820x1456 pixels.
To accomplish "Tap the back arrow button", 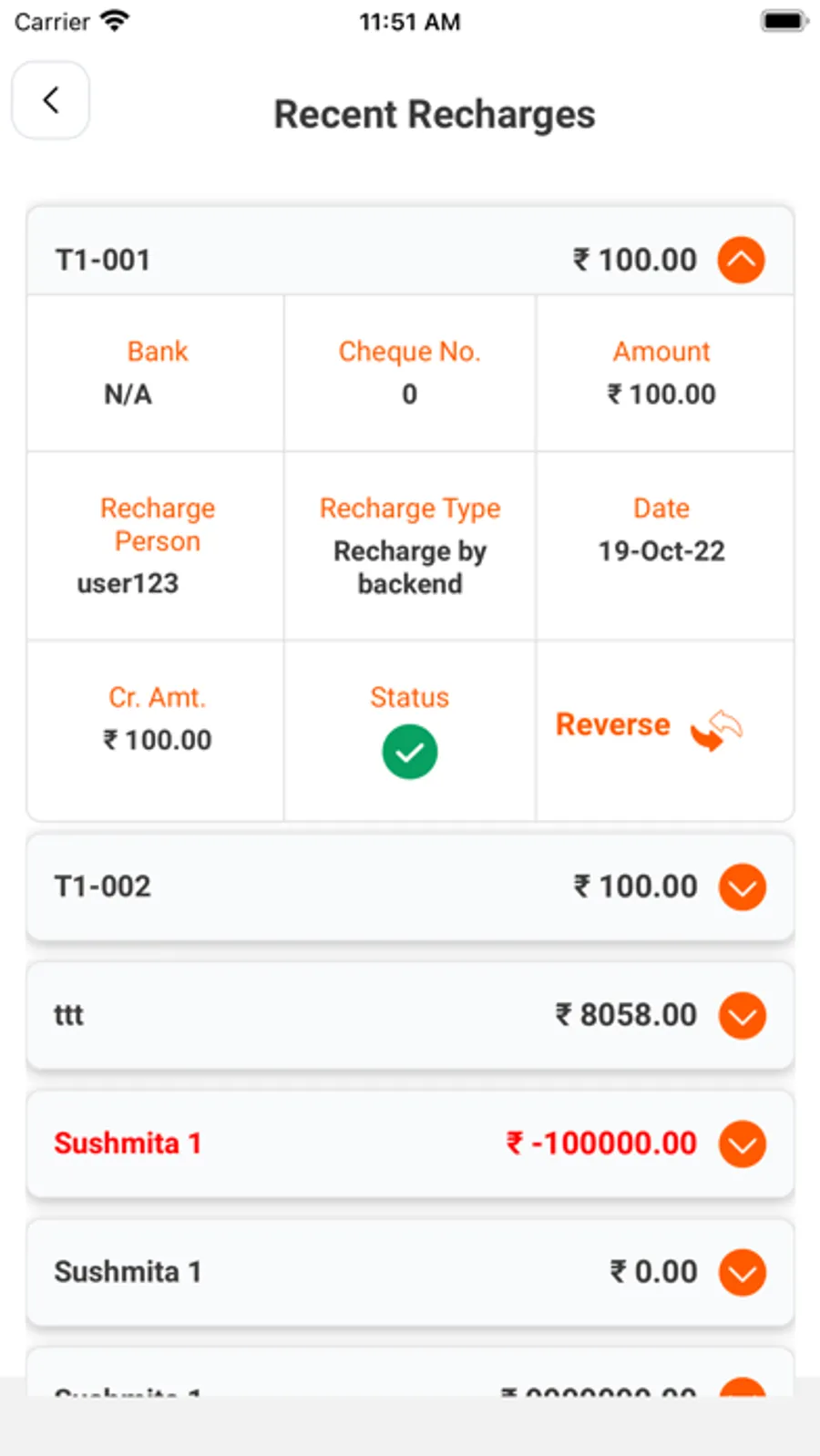I will pos(51,100).
